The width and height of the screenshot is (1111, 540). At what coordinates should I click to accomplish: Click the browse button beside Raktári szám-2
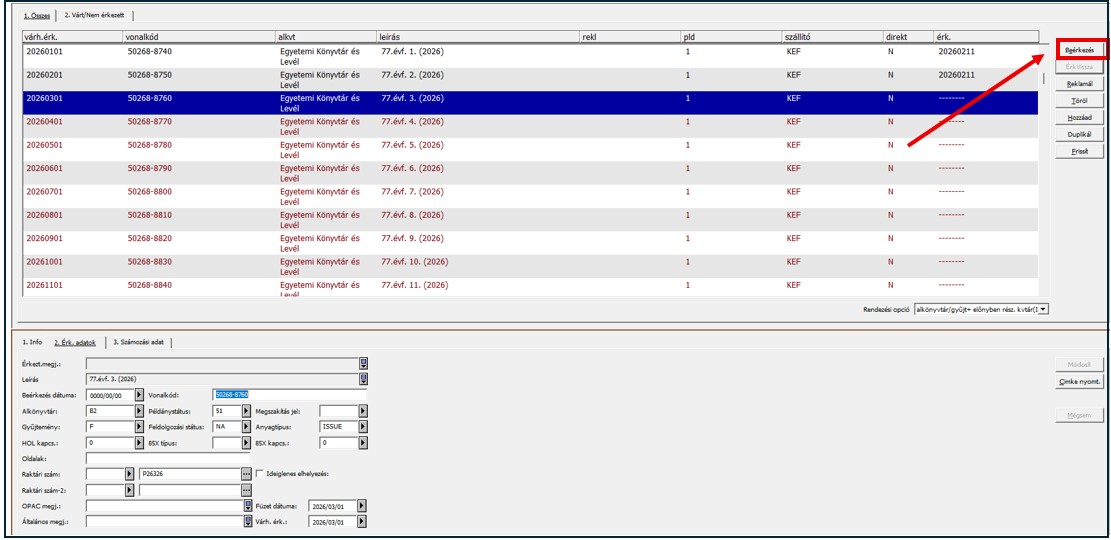point(247,490)
